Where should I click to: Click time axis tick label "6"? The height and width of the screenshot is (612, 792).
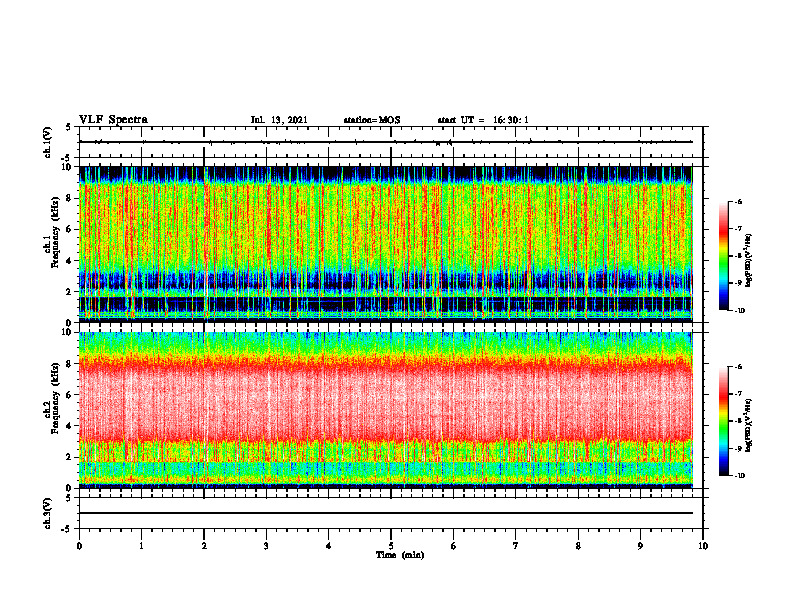click(x=454, y=546)
